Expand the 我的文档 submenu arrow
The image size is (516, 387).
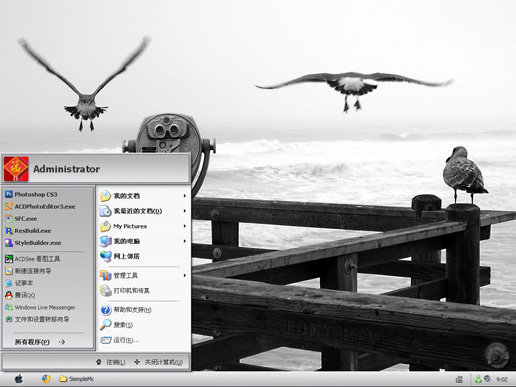coord(184,196)
